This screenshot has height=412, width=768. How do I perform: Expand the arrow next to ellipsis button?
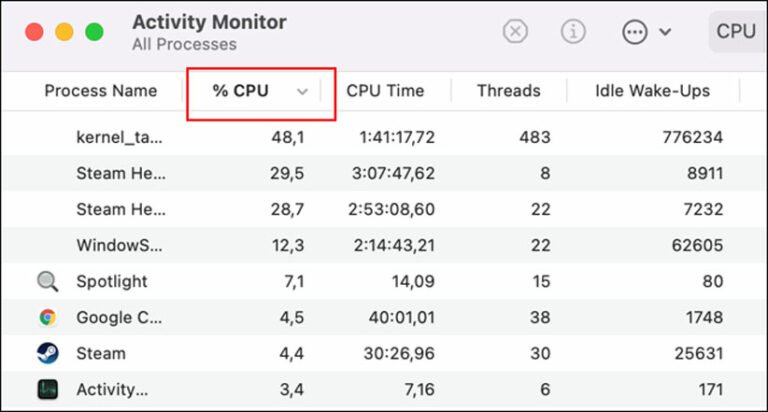tap(665, 32)
